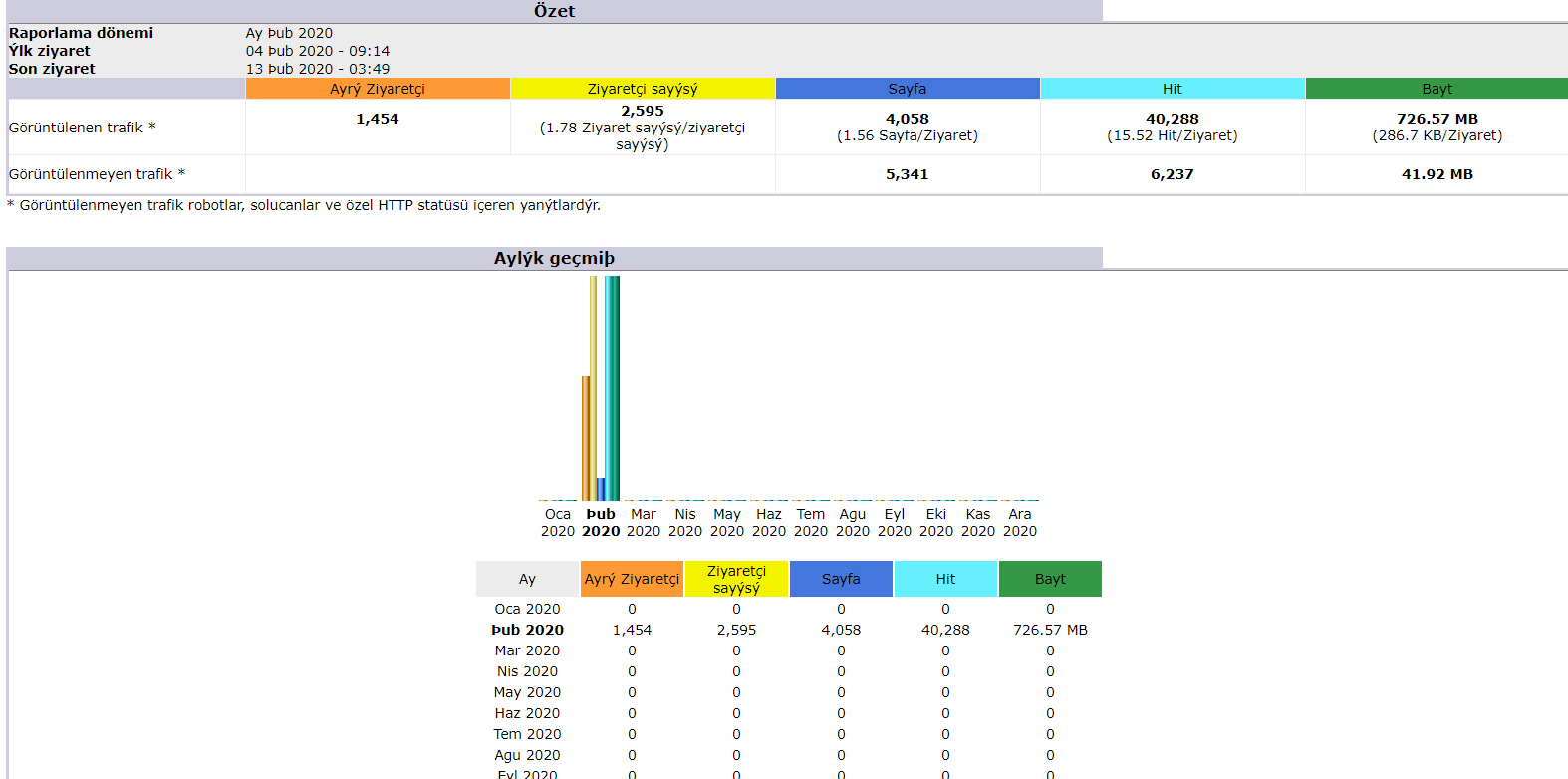Click the "Haz 2020" row in monthly table
1568x779 pixels.
(789, 713)
